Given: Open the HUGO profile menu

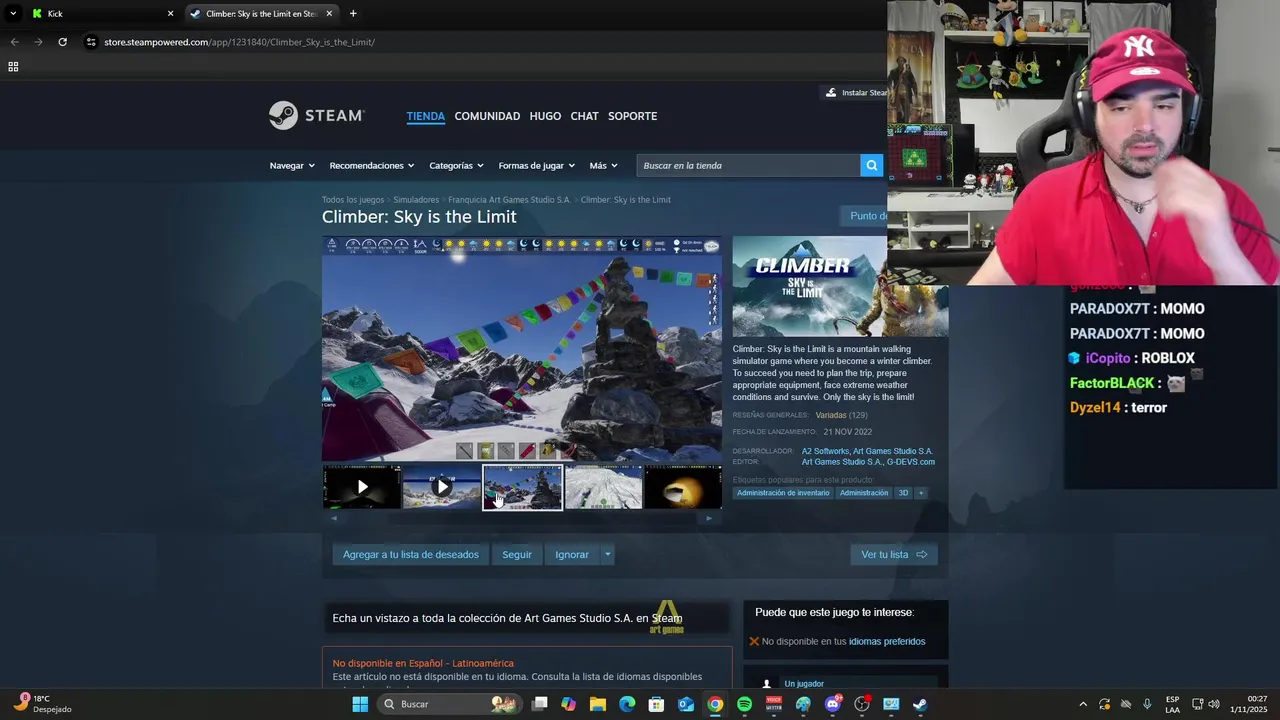Looking at the screenshot, I should (x=545, y=116).
